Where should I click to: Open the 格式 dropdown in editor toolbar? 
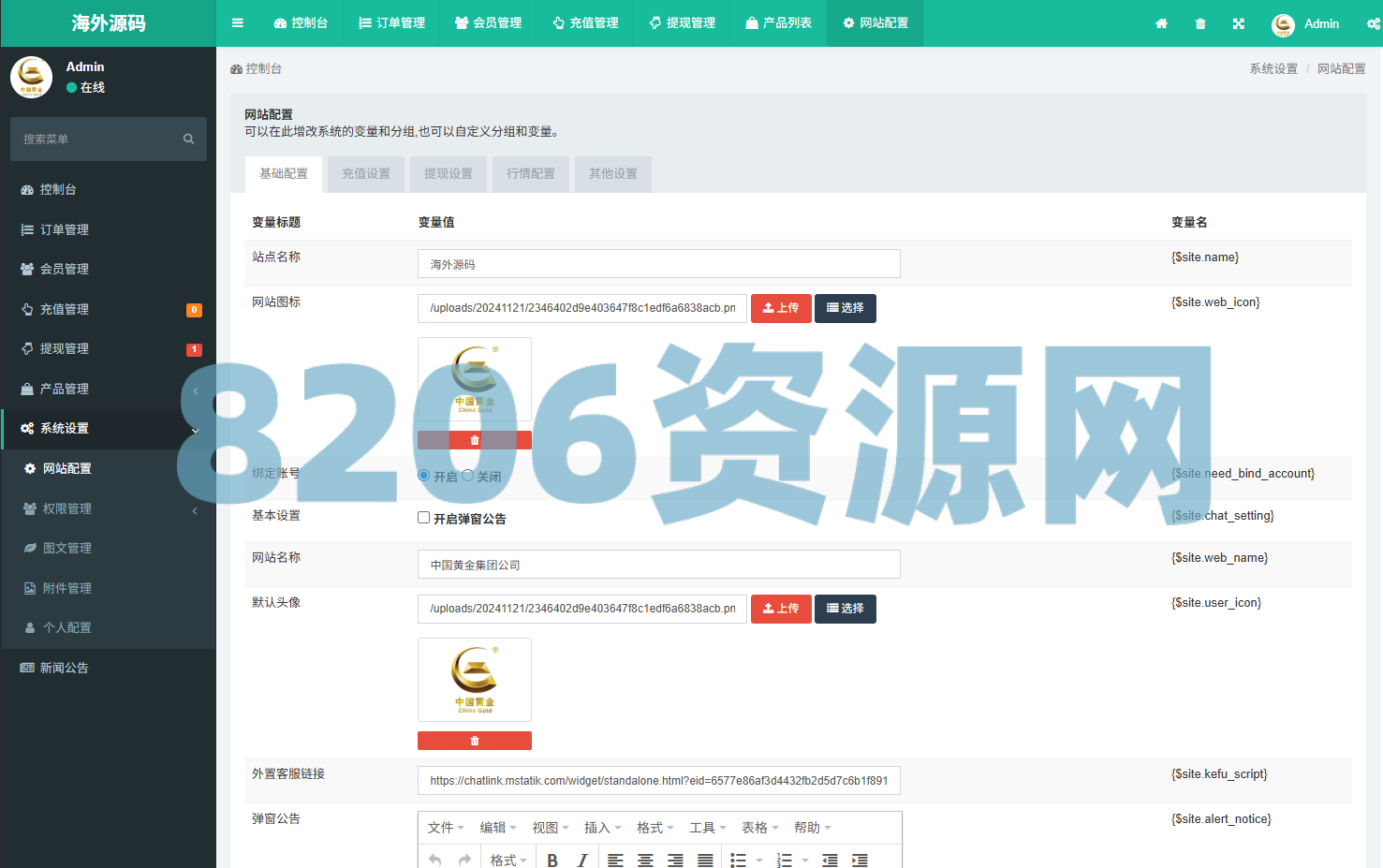click(x=508, y=860)
